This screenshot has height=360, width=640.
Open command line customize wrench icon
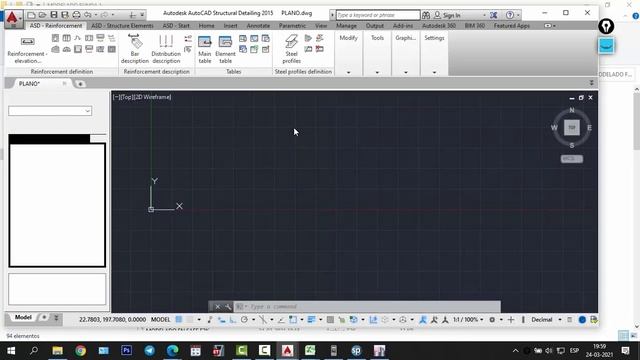pos(228,307)
